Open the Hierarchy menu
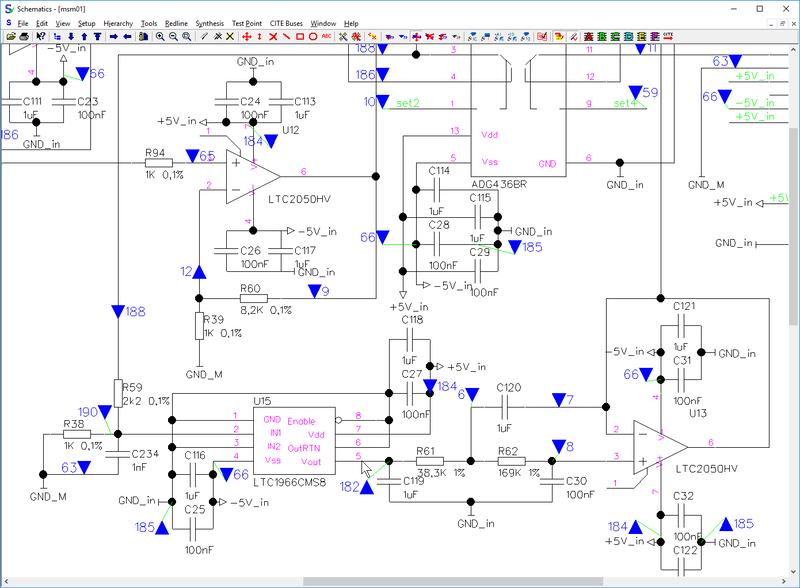 [118, 23]
